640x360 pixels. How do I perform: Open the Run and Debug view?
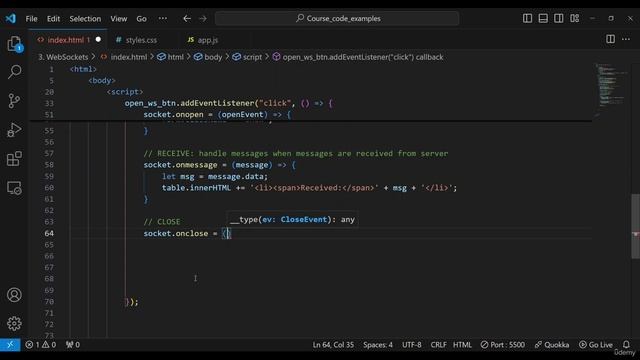pos(14,130)
